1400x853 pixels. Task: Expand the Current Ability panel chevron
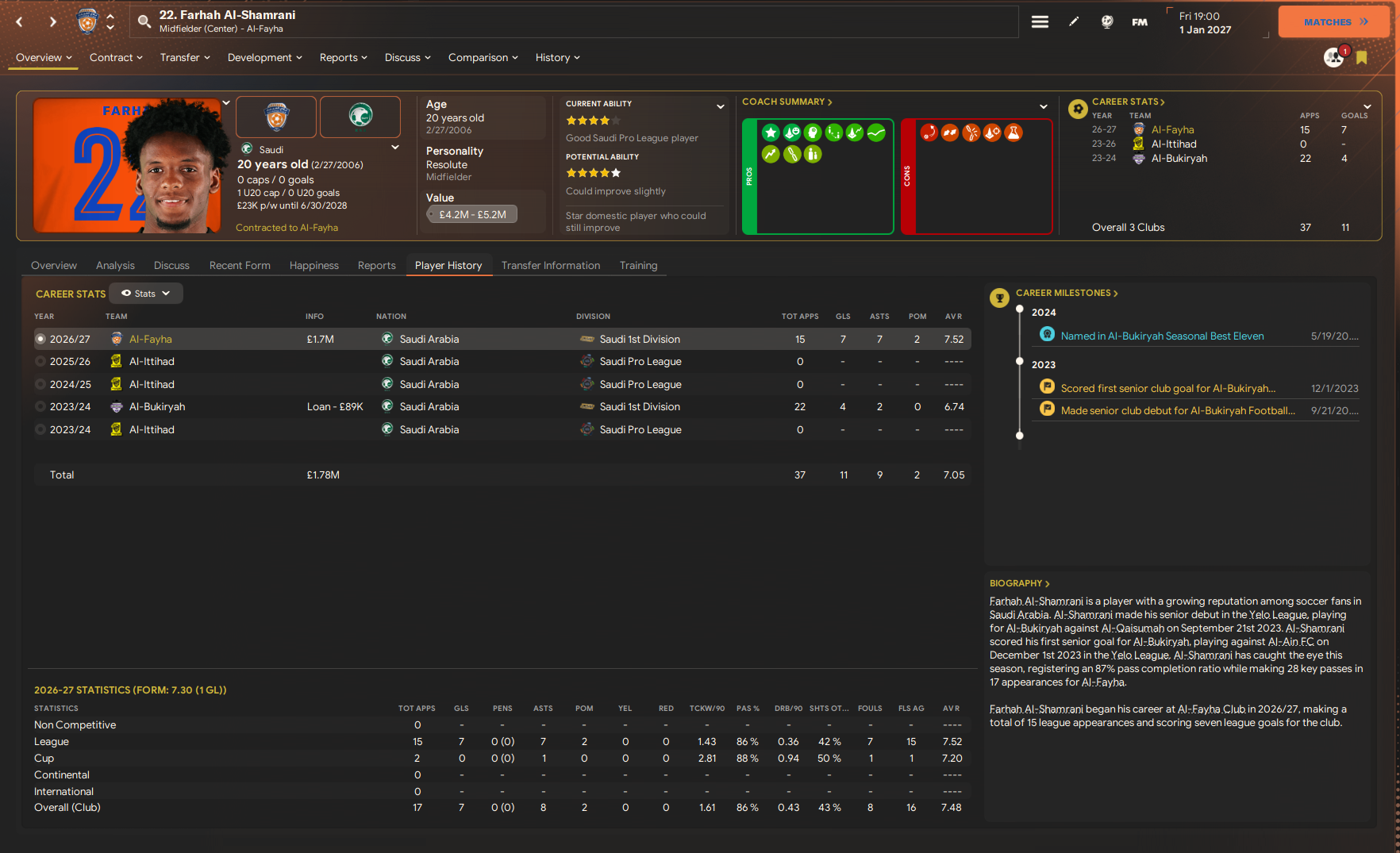[720, 106]
